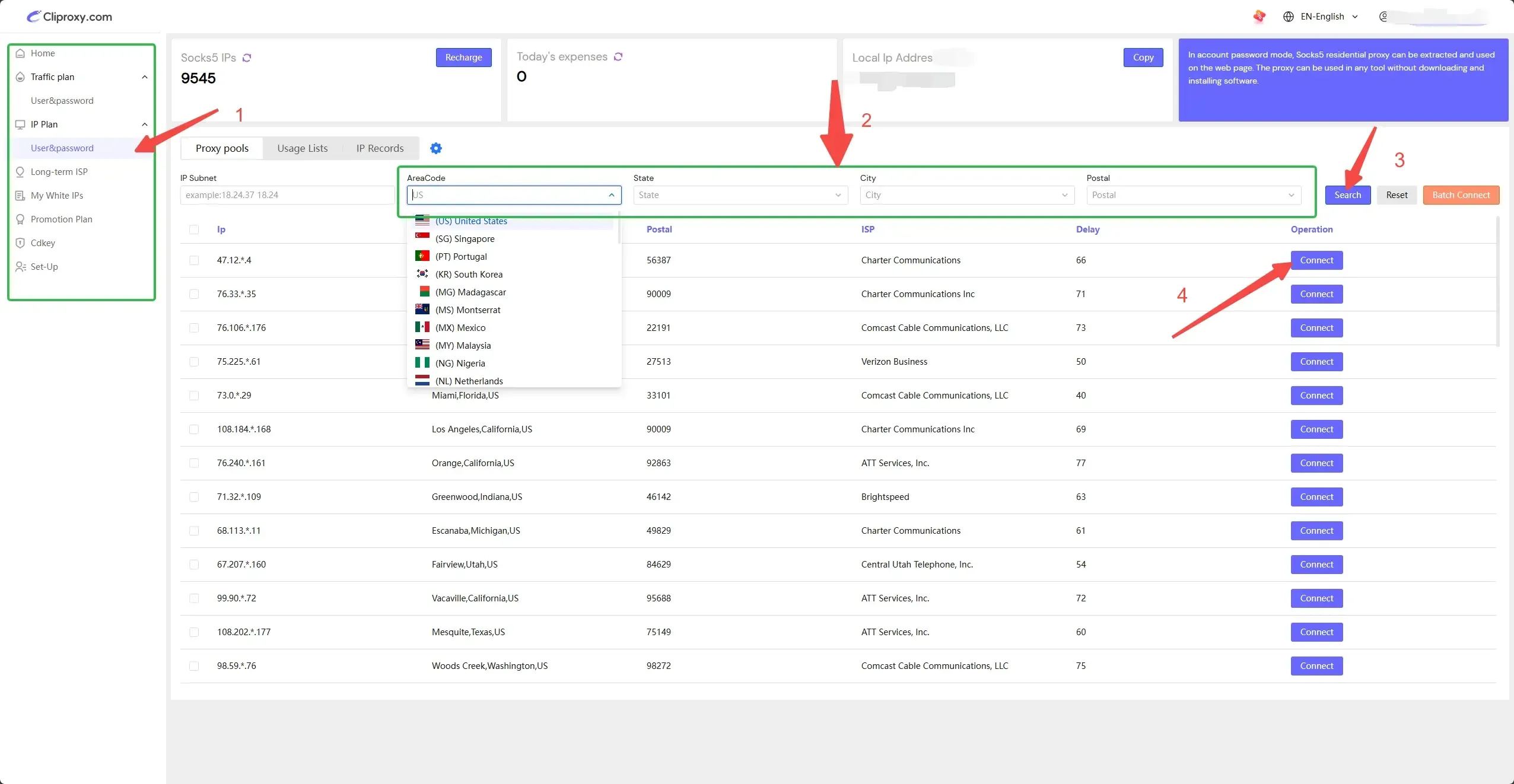The height and width of the screenshot is (784, 1514).
Task: Open the Cdkey page
Action: [42, 243]
